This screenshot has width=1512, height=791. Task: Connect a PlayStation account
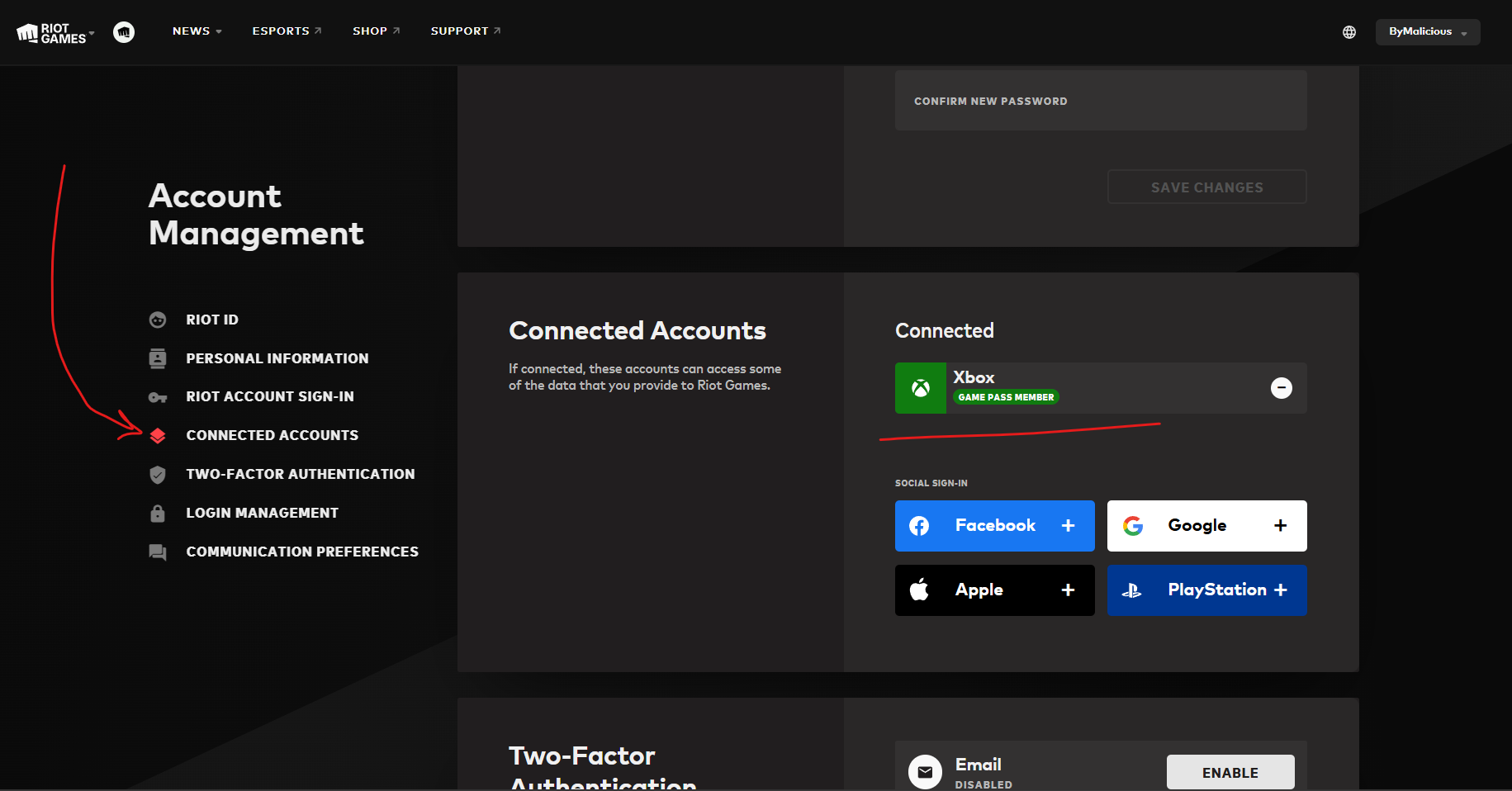pyautogui.click(x=1207, y=590)
